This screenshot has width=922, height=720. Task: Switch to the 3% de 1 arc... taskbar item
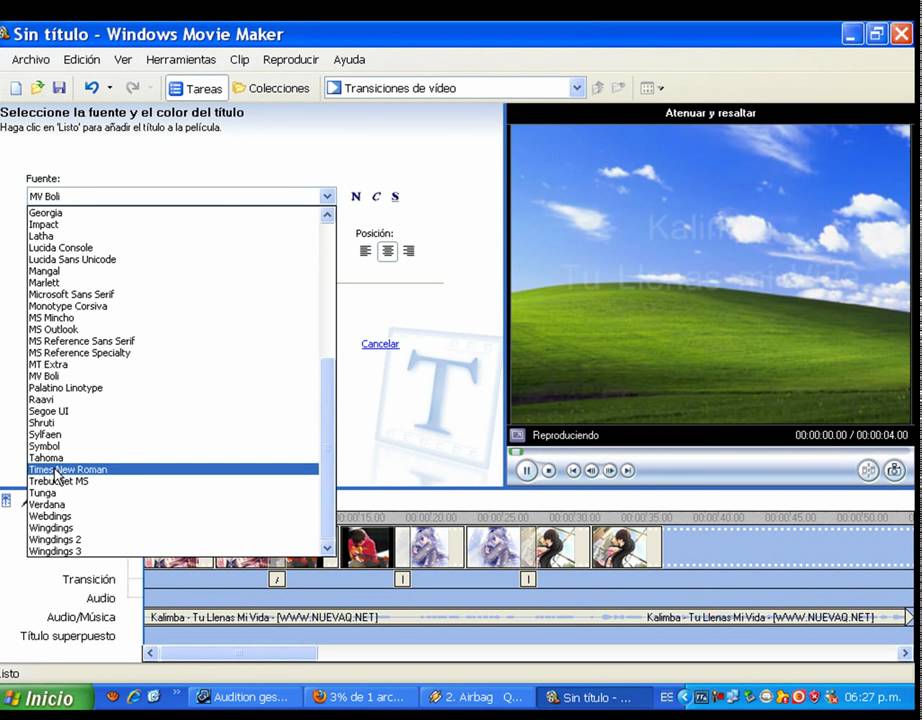coord(361,698)
